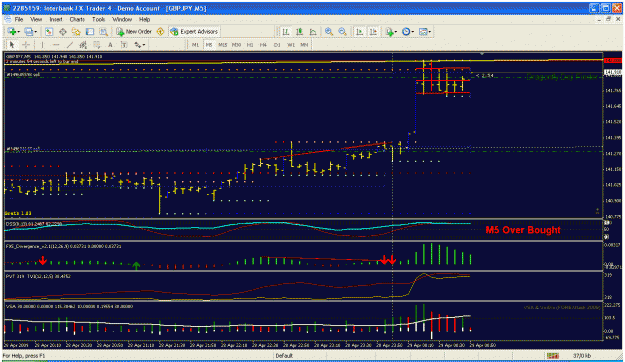Open the Data Window icon
Viewport: 625px width, 362px height.
point(63,31)
